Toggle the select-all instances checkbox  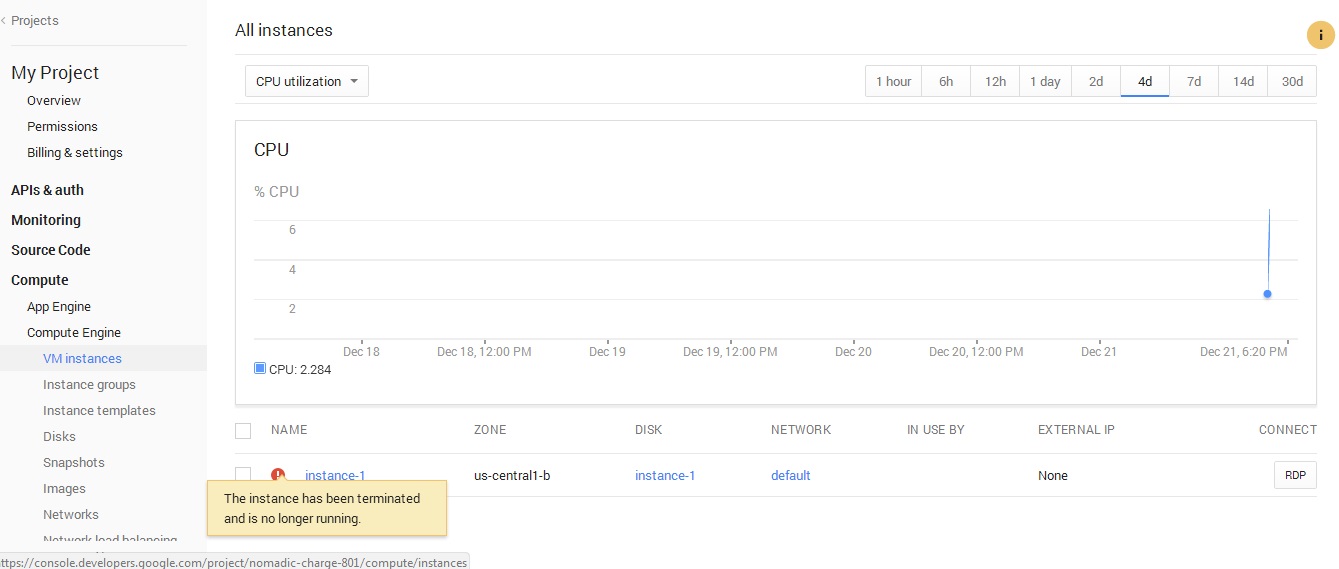click(x=243, y=430)
